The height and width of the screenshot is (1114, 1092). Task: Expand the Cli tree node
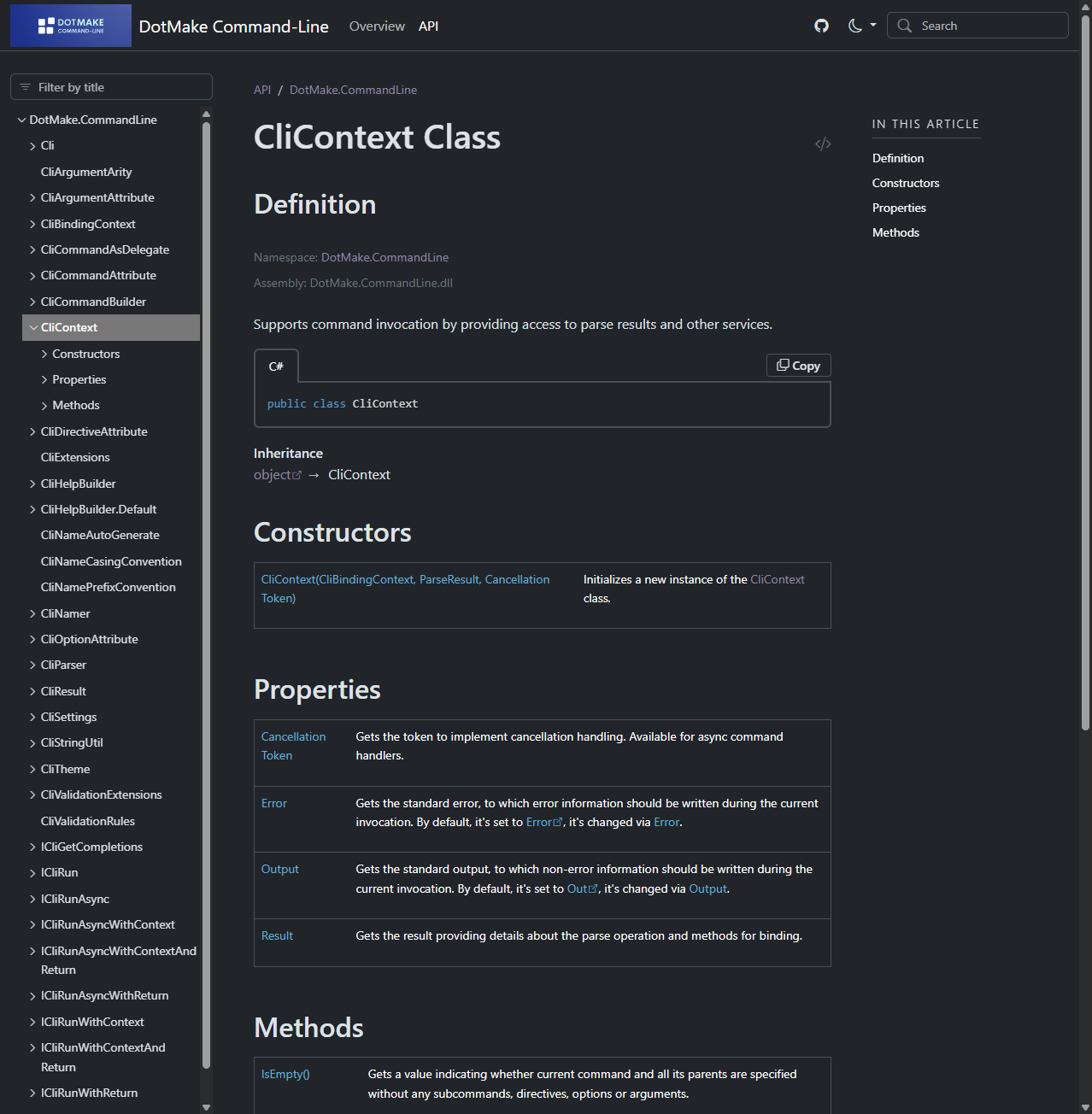point(32,146)
